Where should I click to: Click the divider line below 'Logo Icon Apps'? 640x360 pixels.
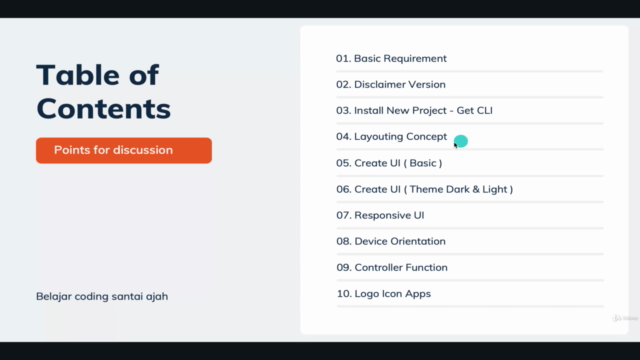coord(470,306)
